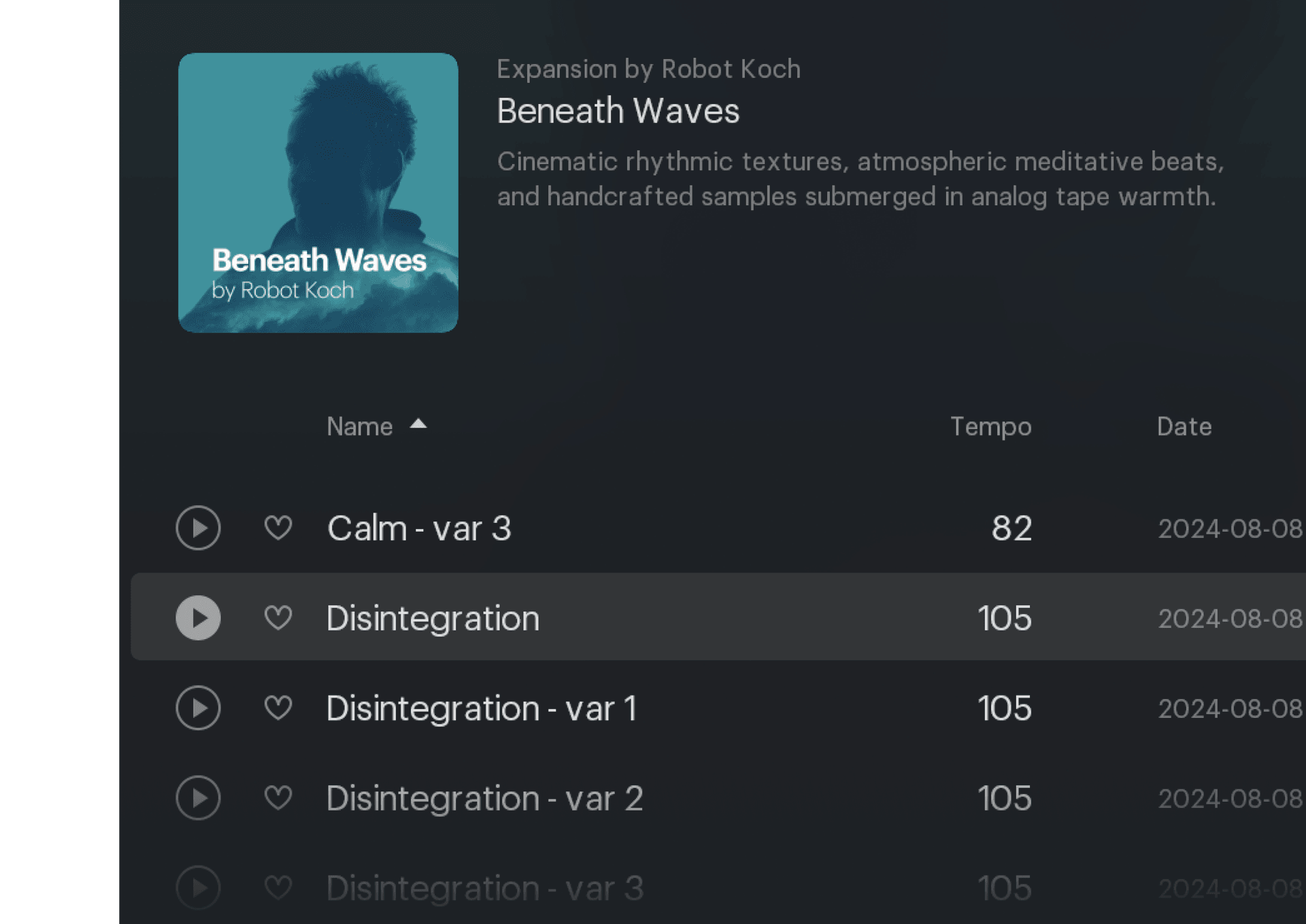Viewport: 1306px width, 924px height.
Task: Play the Calm - var 3 preset
Action: pyautogui.click(x=198, y=528)
